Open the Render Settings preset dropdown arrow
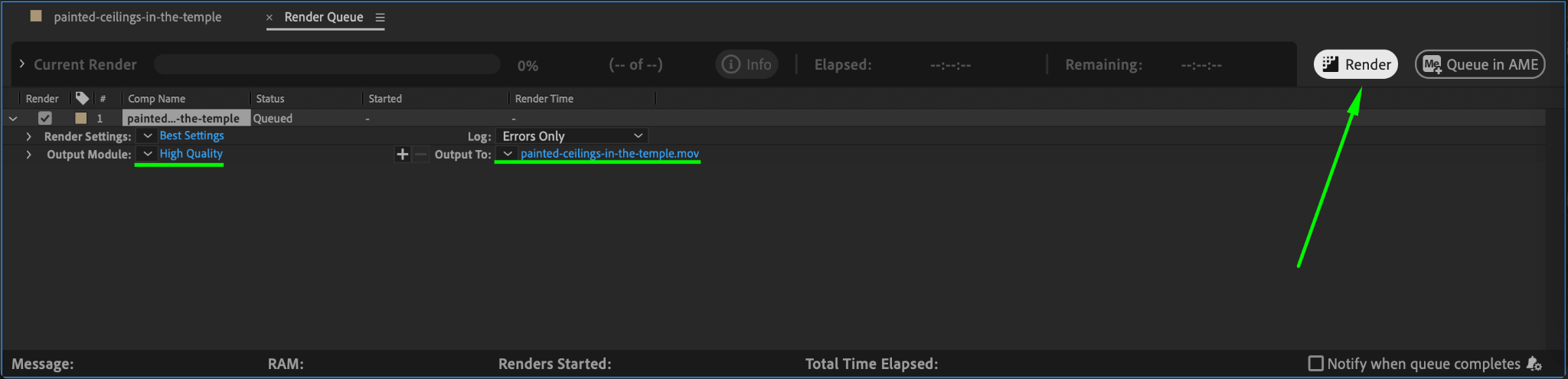This screenshot has width=1568, height=379. coord(147,136)
